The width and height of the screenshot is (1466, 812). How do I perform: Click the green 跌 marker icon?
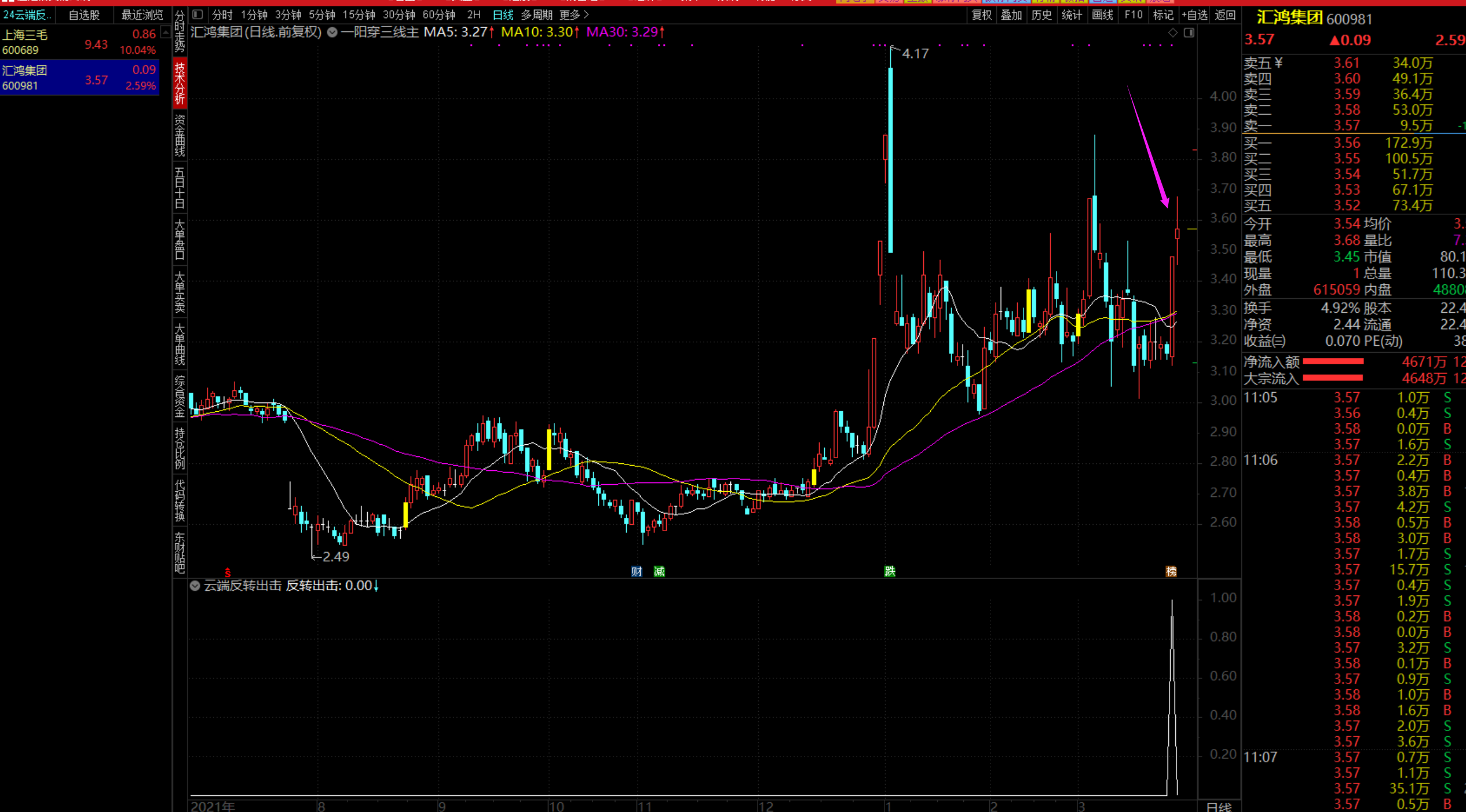[890, 572]
